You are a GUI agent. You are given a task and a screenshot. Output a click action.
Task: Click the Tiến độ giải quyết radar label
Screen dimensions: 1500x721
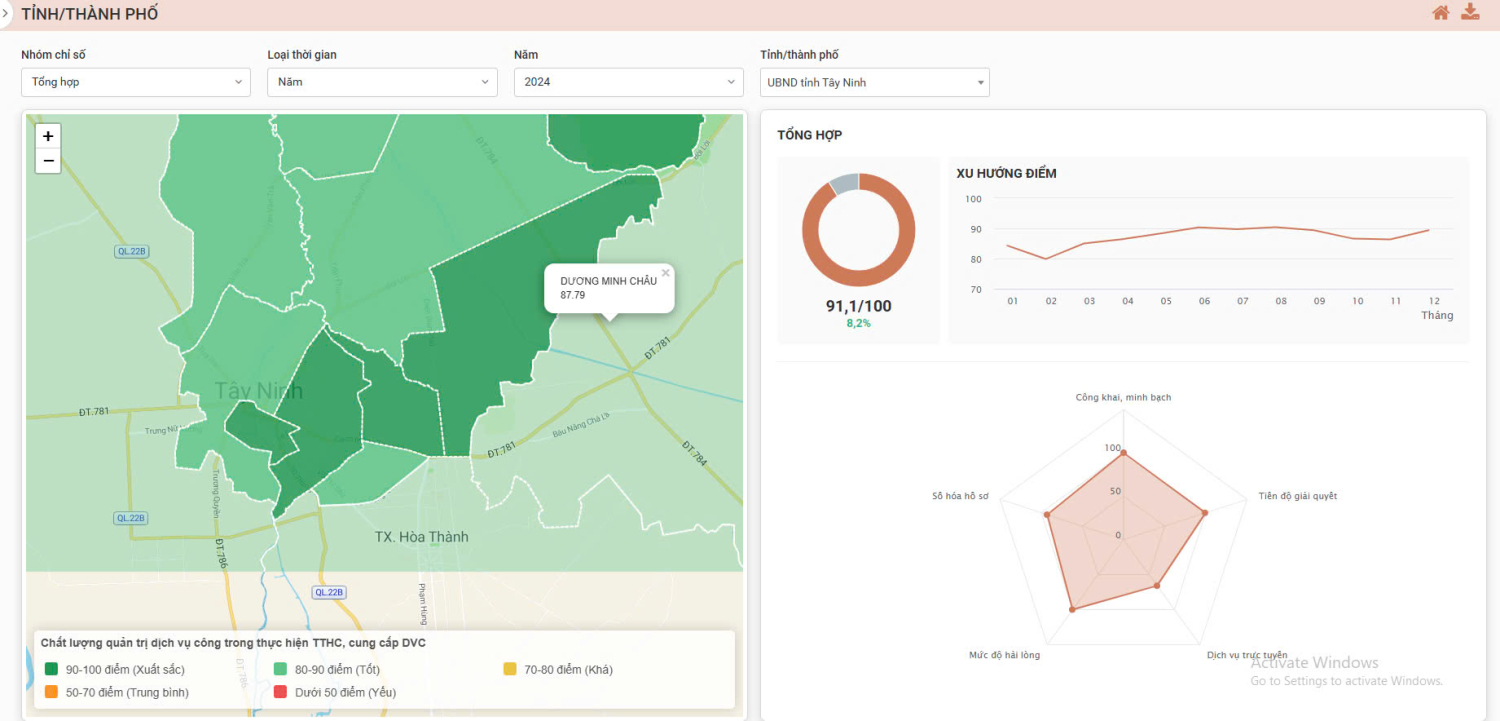click(x=1298, y=496)
